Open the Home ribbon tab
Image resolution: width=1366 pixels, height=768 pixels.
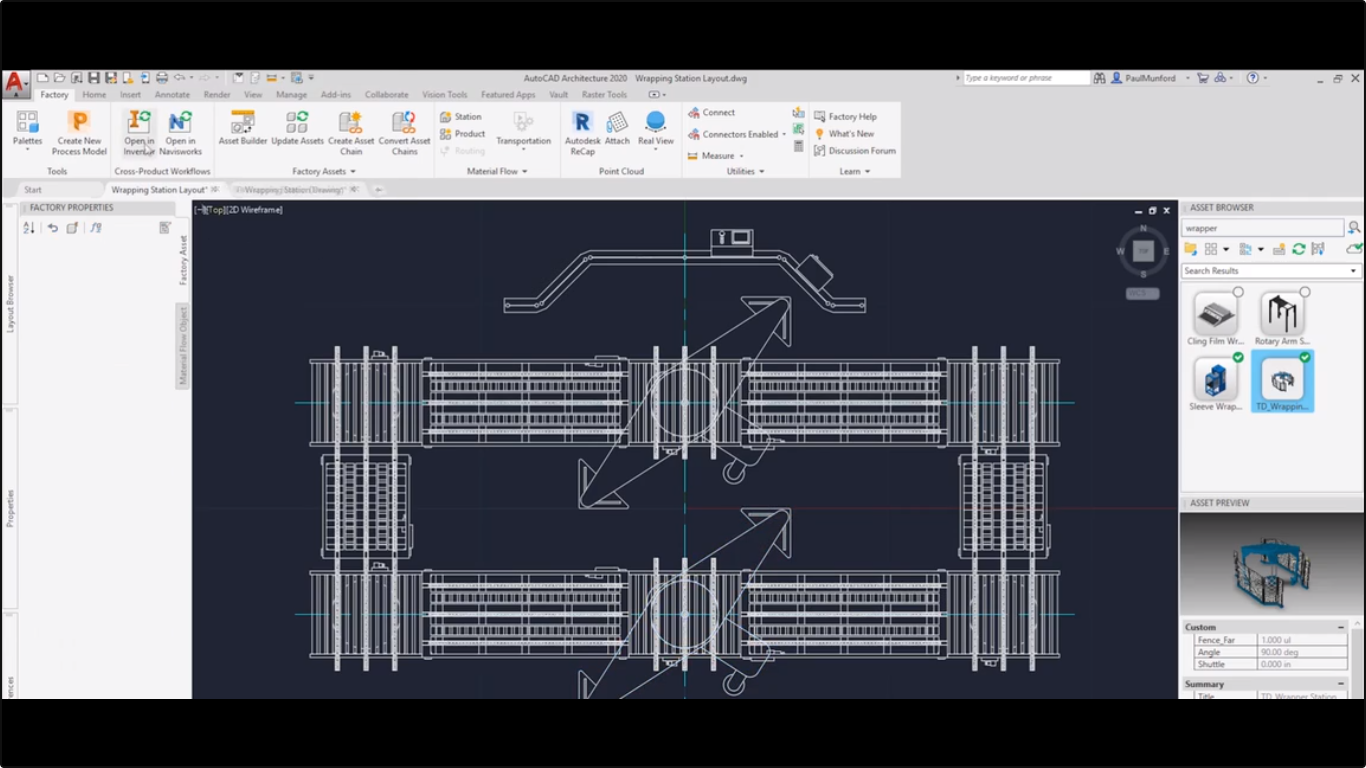94,95
